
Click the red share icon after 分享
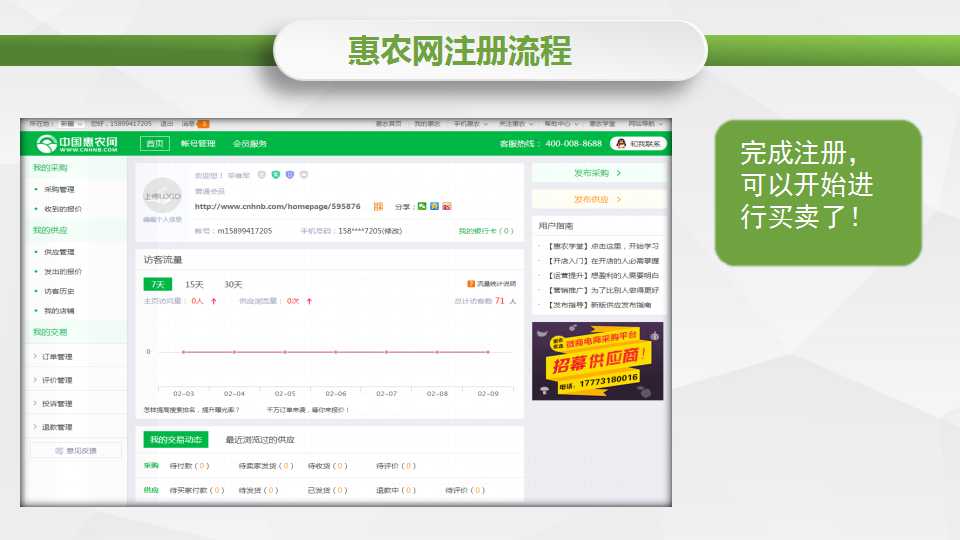click(447, 206)
